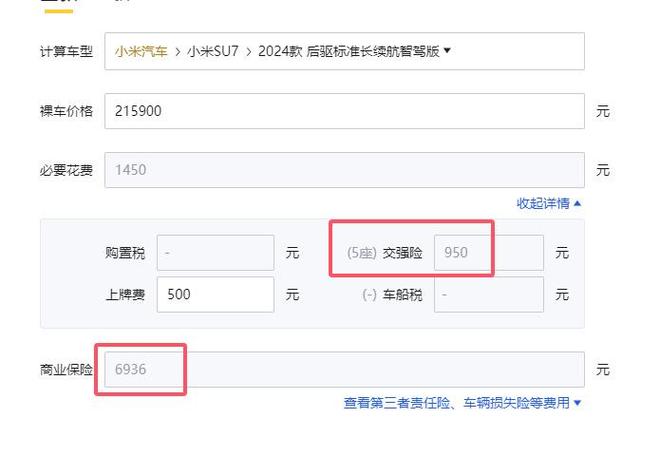Focus the 商业保险 field showing 6936
Screen dimensions: 660x456
pos(344,370)
